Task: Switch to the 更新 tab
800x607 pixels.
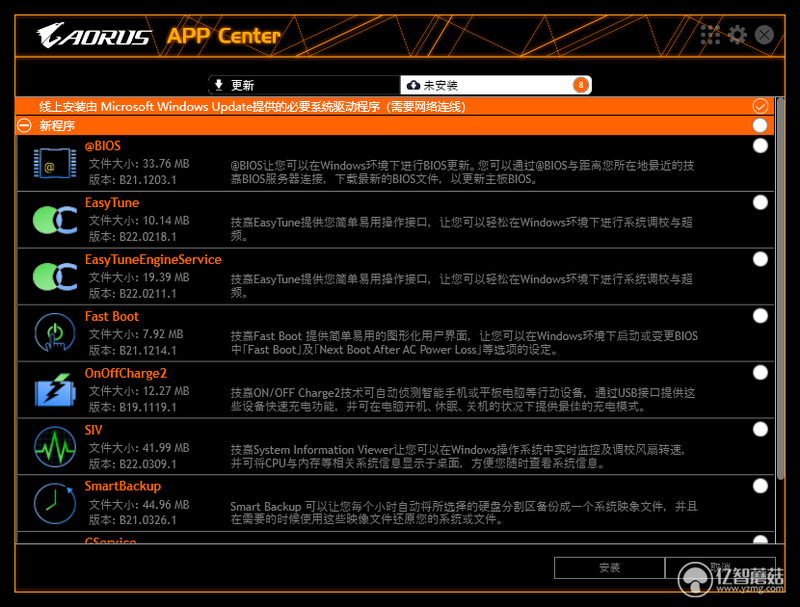Action: pyautogui.click(x=304, y=85)
